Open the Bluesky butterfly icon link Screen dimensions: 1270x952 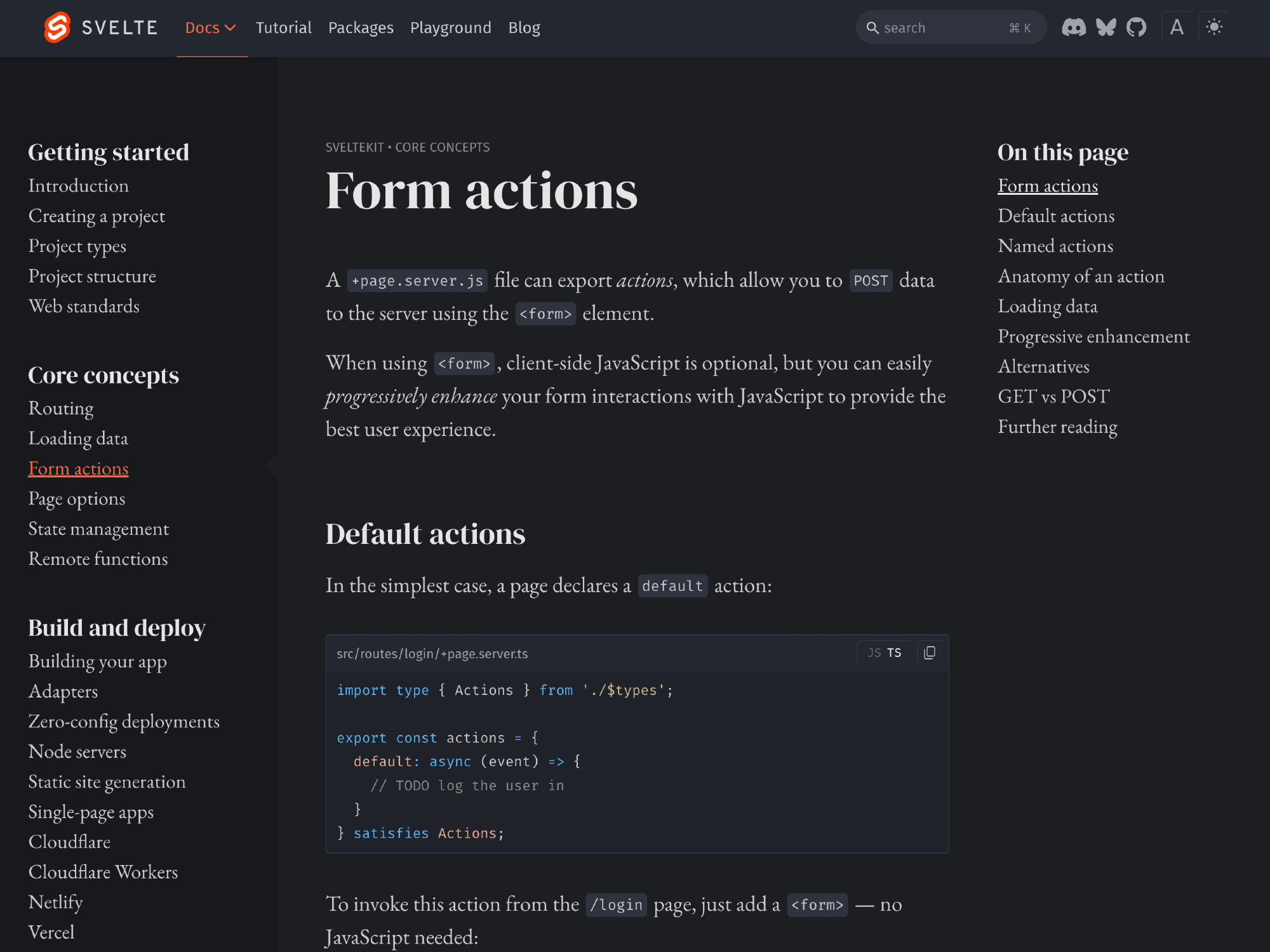pos(1106,27)
